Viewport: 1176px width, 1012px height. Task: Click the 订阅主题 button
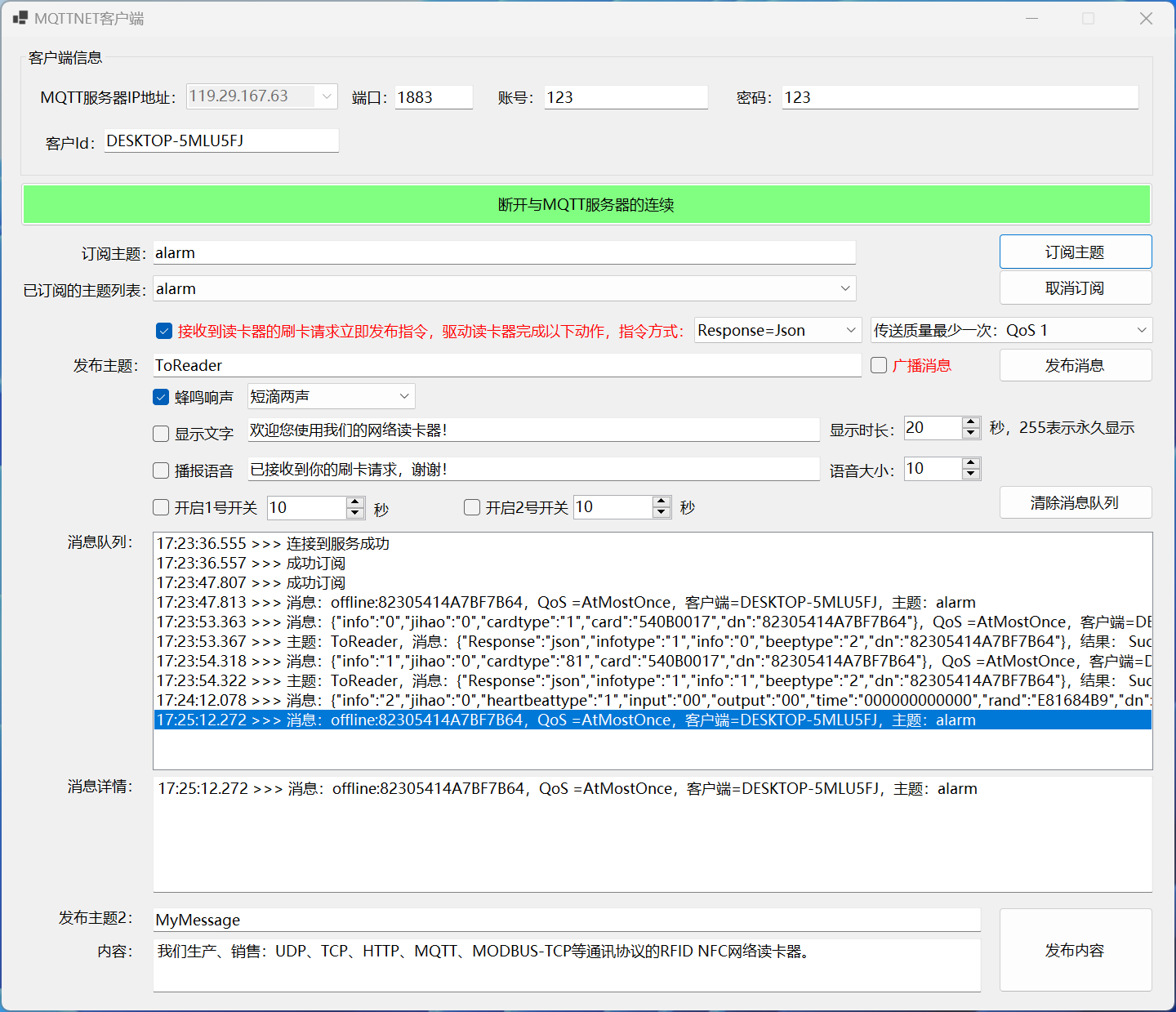tap(1075, 252)
